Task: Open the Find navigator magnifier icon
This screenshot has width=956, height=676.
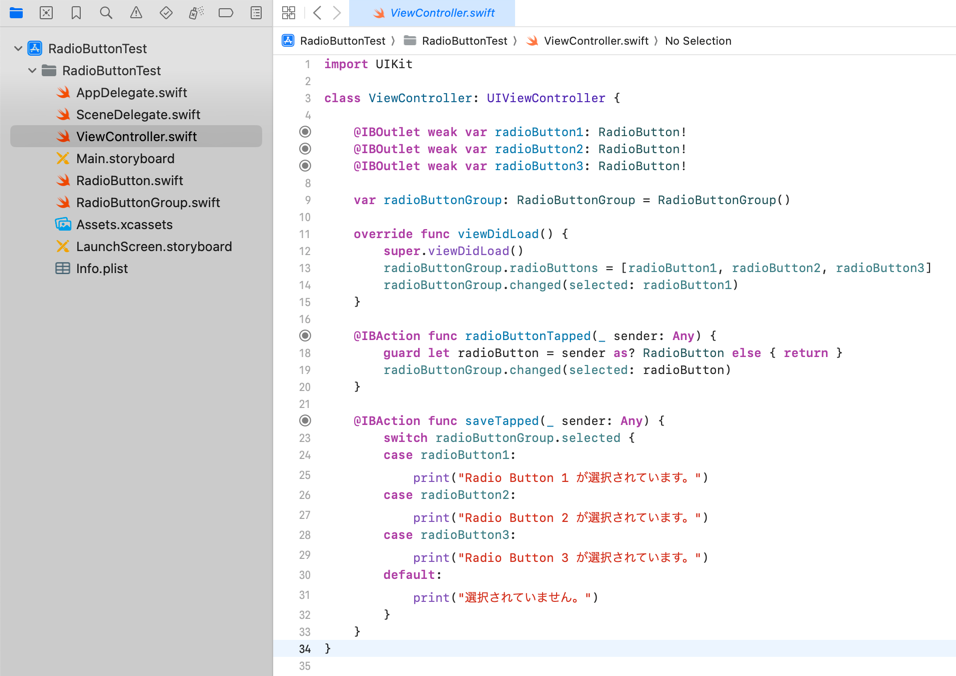Action: [106, 13]
